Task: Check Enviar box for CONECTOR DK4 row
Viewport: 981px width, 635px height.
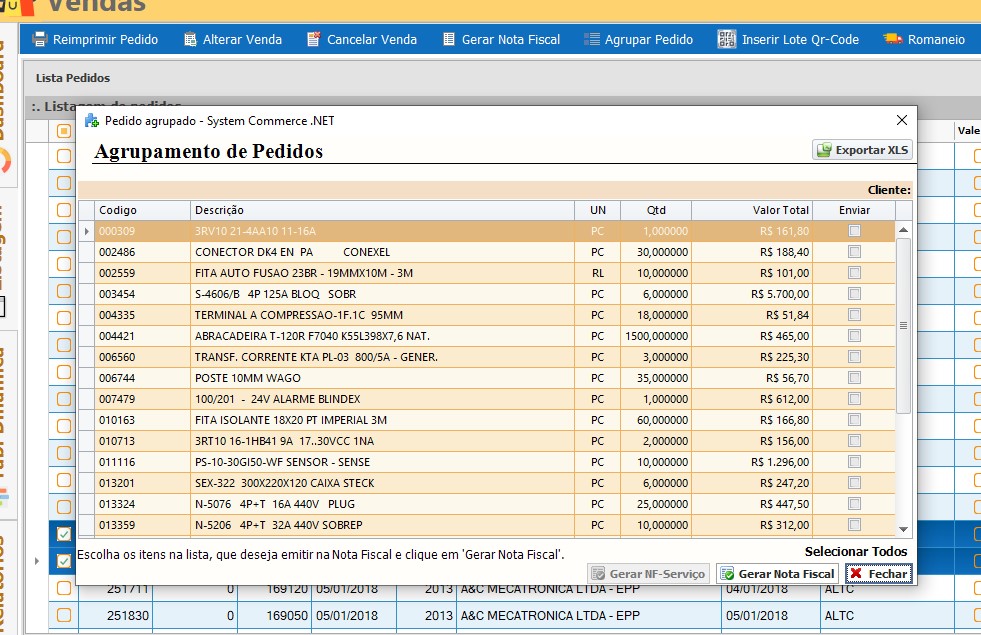Action: pos(854,252)
